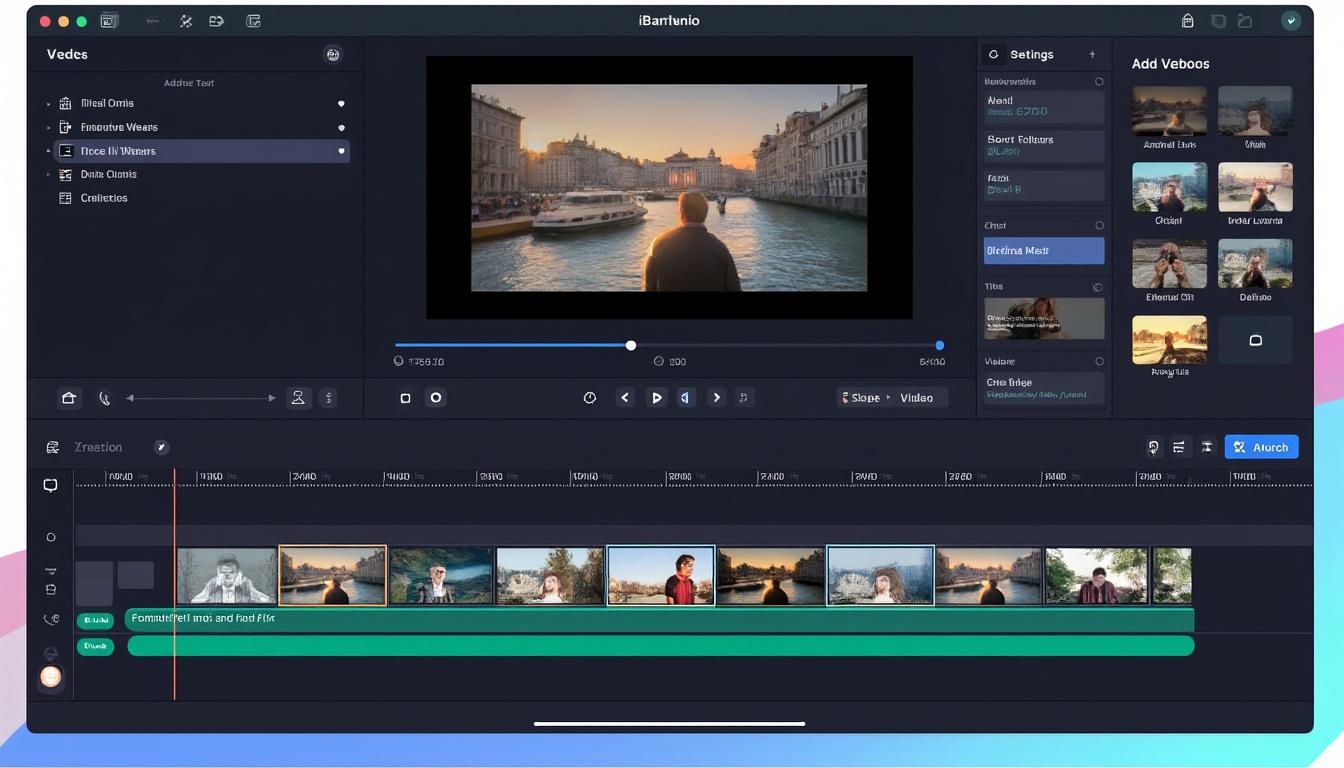Viewport: 1344px width, 768px height.
Task: Toggle the circle beside the Ciust section
Action: pyautogui.click(x=1099, y=226)
